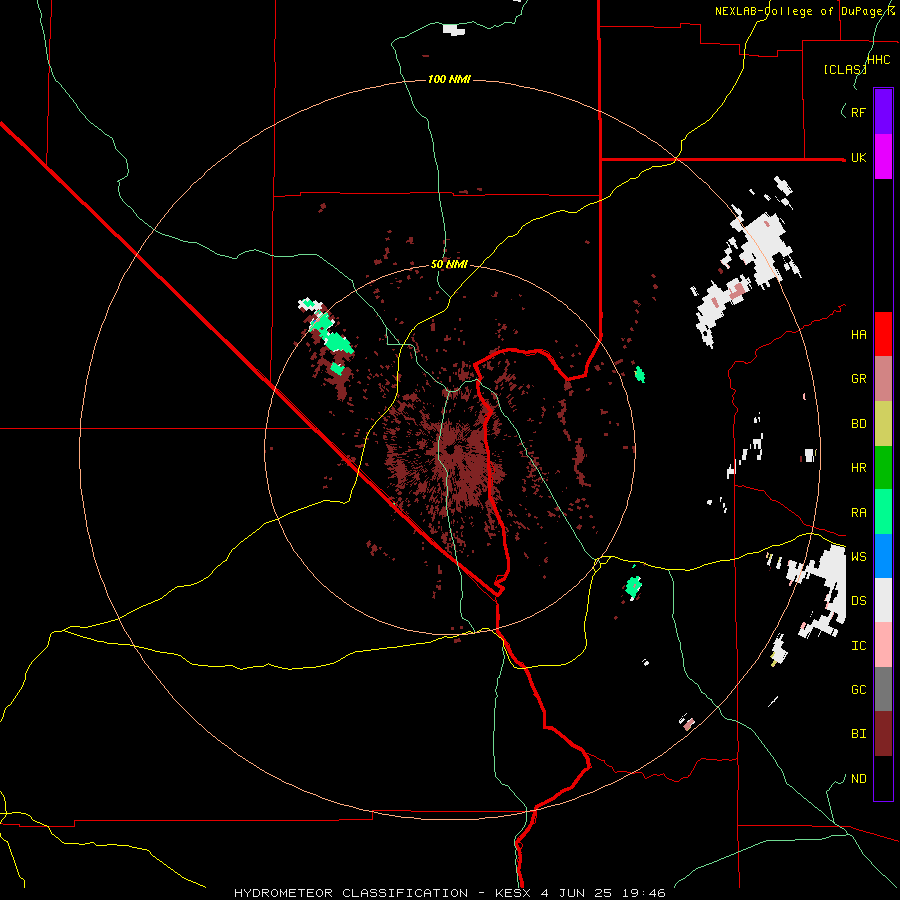Choose the mint green RA legend swatch

[x=883, y=512]
